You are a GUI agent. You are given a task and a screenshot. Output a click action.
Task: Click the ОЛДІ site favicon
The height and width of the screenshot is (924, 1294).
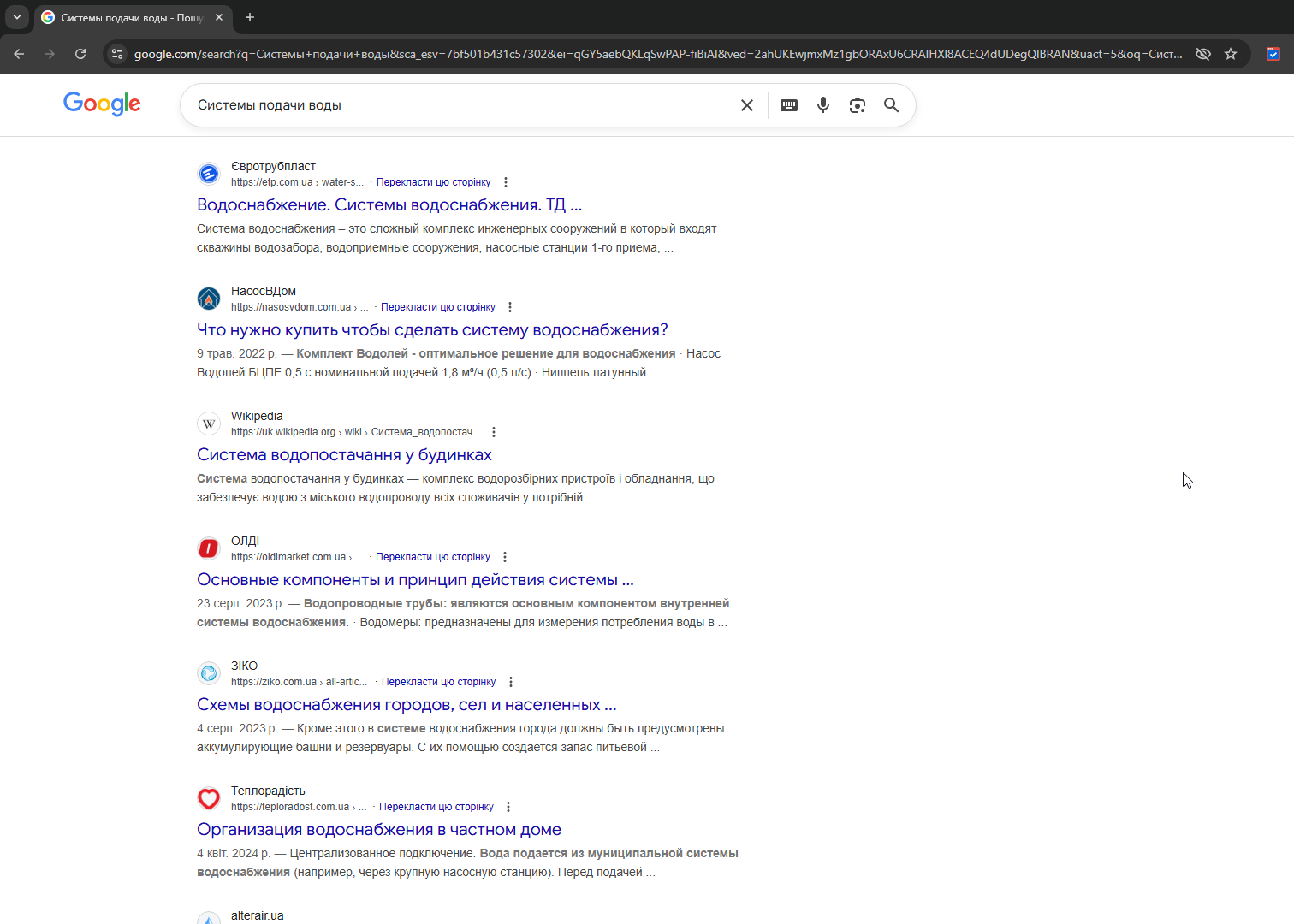coord(209,548)
